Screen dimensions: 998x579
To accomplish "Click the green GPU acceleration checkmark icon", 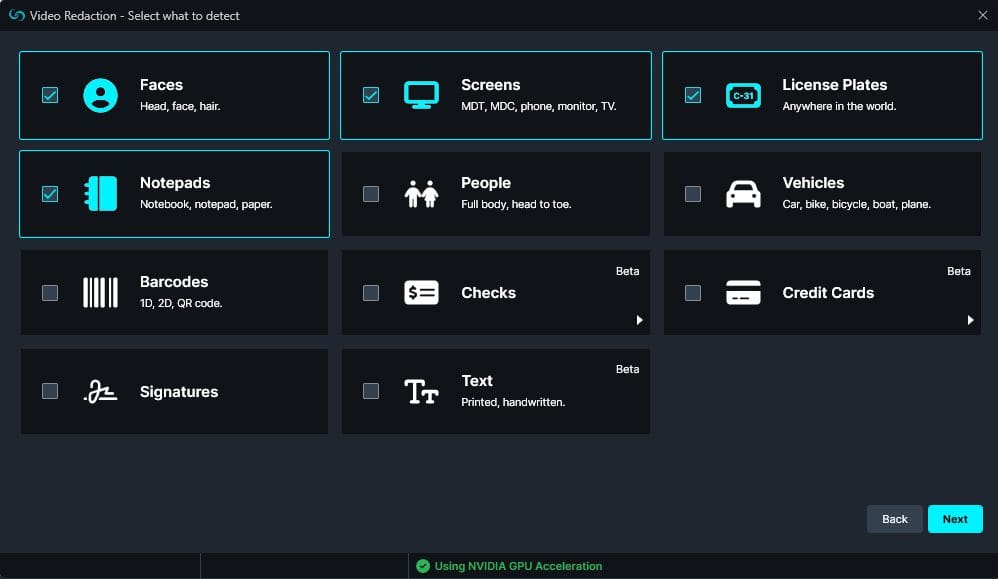I will [423, 566].
